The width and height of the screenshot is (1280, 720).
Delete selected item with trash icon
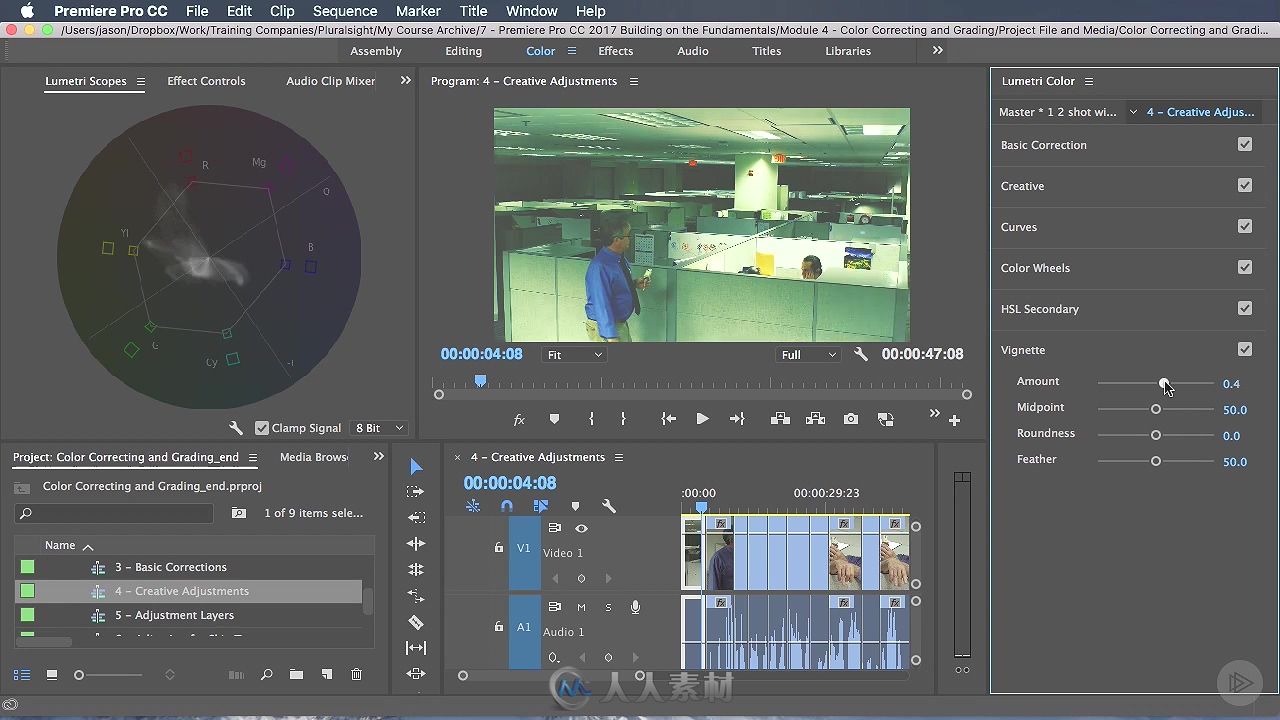(356, 675)
